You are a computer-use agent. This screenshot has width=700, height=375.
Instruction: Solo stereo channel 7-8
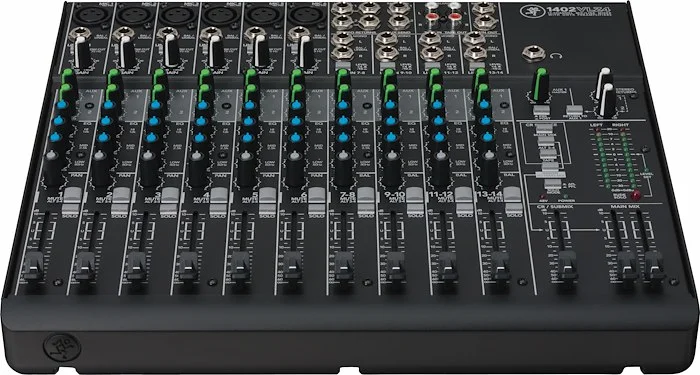(366, 210)
